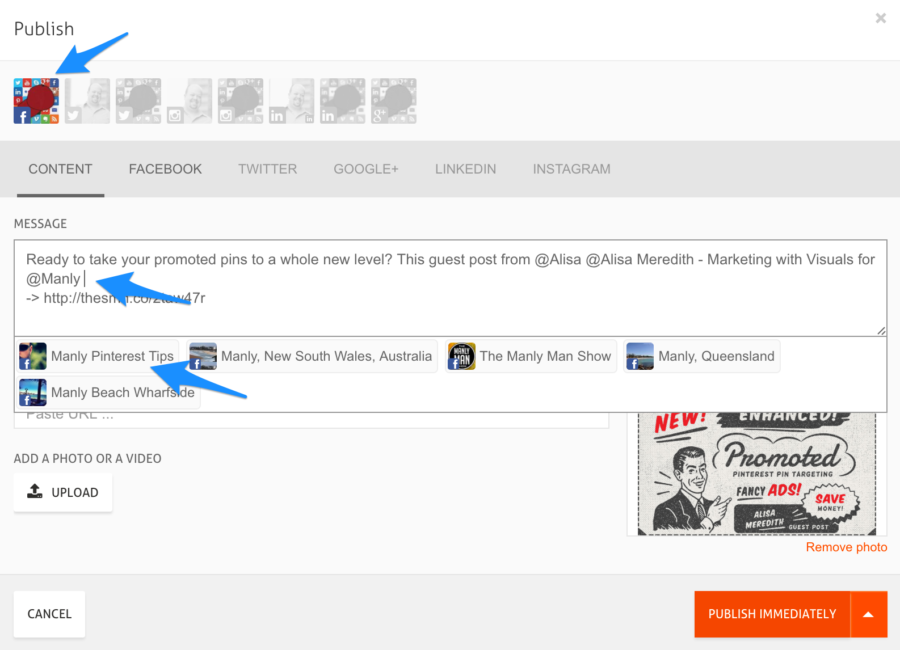Select The Manly Man Show suggestion
The width and height of the screenshot is (900, 650).
click(531, 356)
